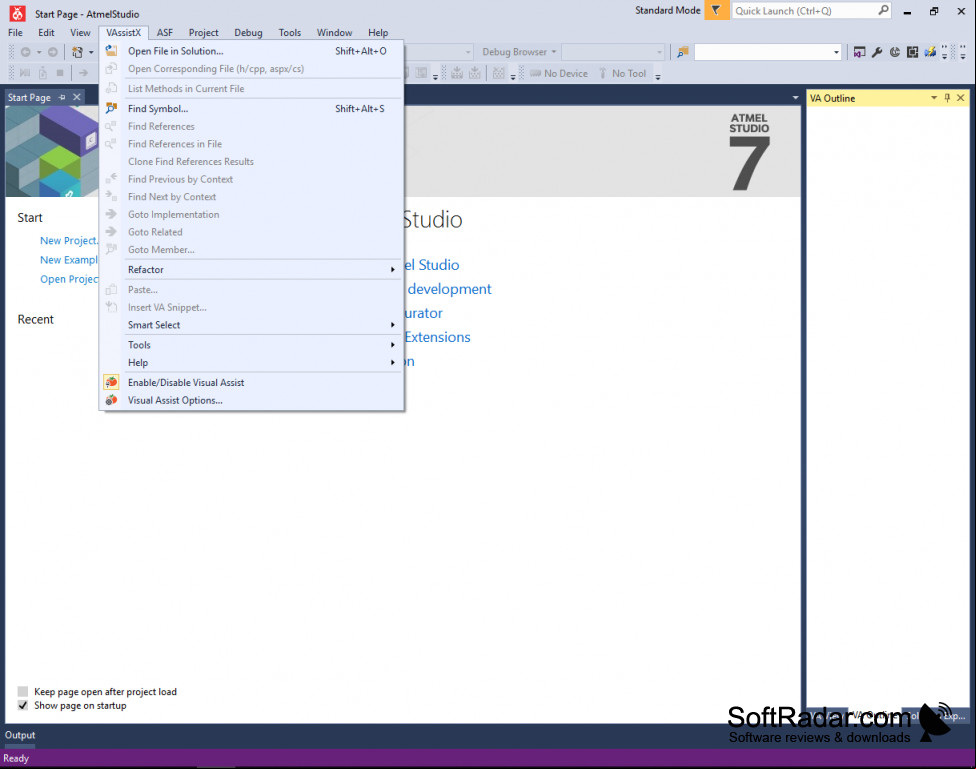Open the Tools menu in the menu bar
This screenshot has width=976, height=769.
coord(289,32)
